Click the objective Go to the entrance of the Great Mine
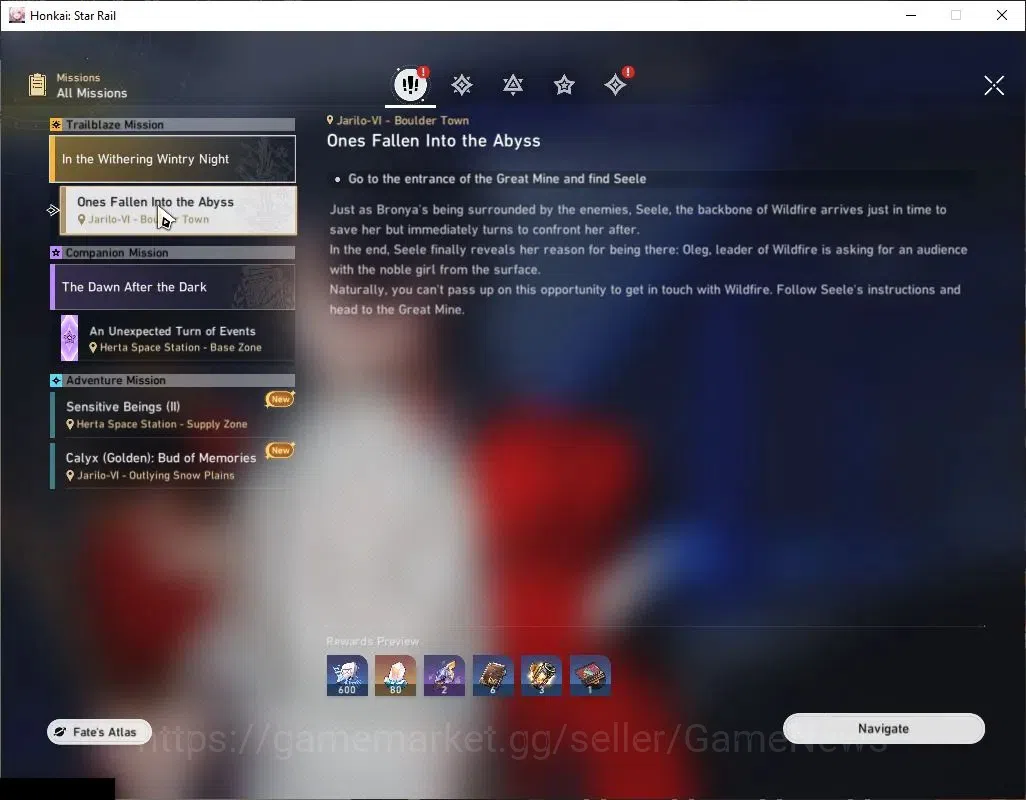Viewport: 1026px width, 800px height. coord(497,179)
